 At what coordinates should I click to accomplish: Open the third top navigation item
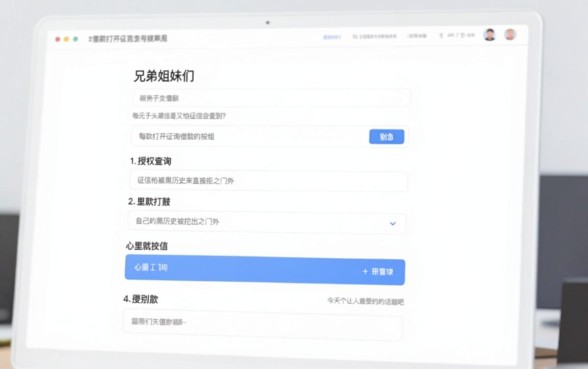(417, 36)
